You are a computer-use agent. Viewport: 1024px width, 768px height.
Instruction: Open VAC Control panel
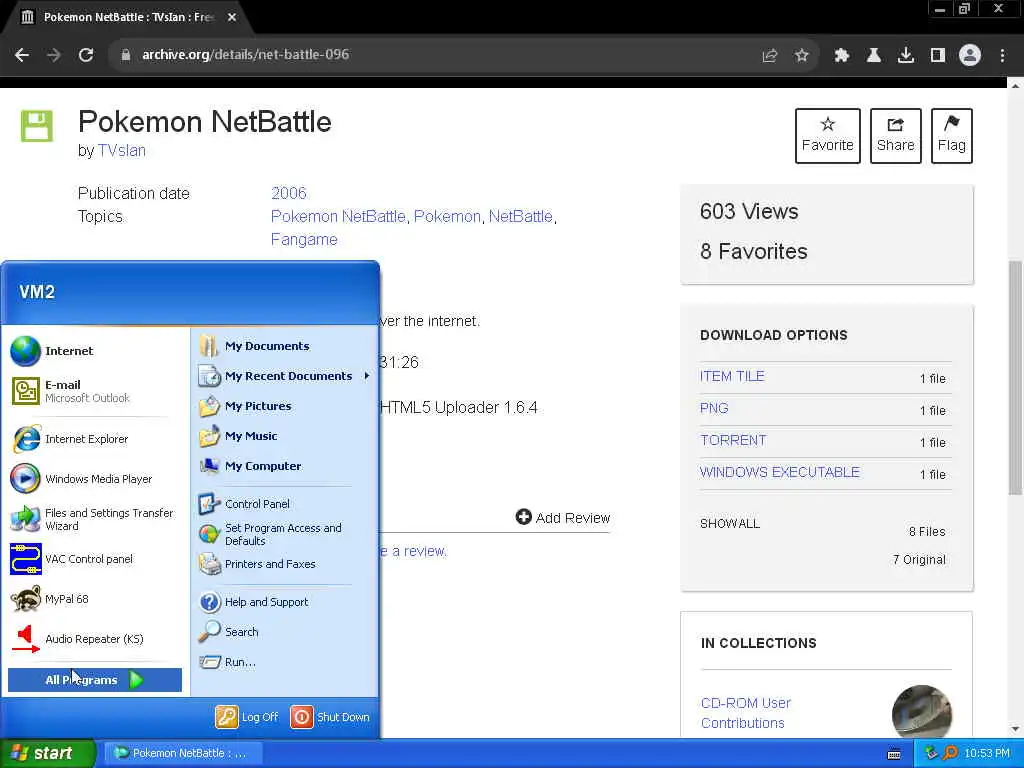(x=72, y=559)
